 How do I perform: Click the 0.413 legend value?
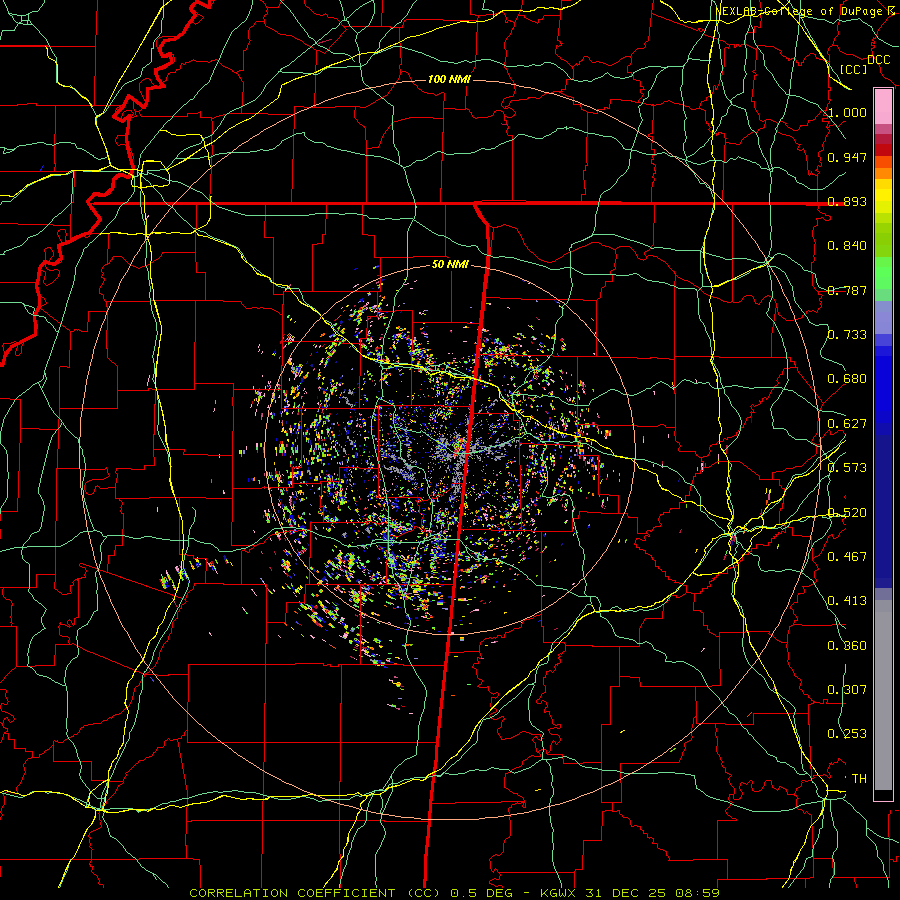847,601
